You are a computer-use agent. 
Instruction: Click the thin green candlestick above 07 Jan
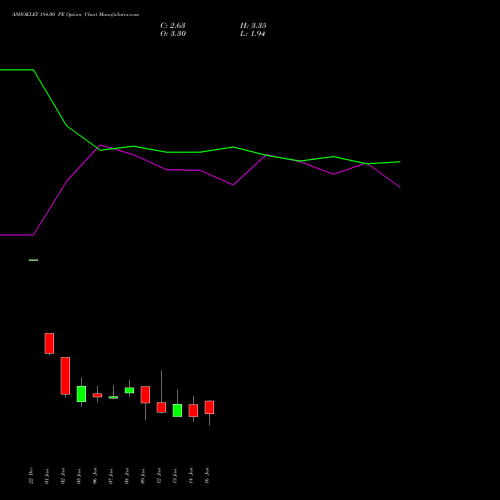[113, 397]
